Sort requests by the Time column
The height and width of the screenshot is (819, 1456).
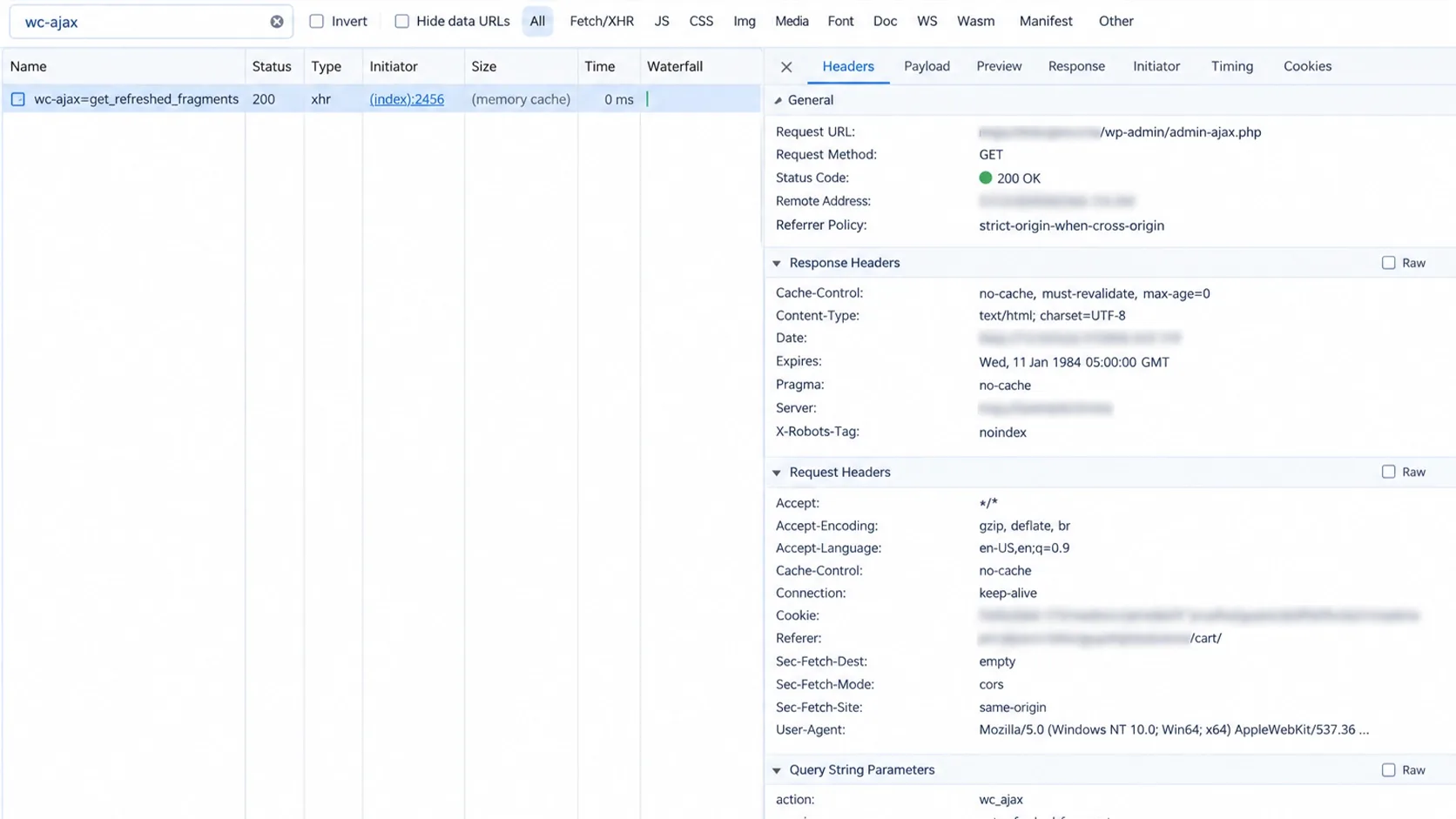[x=609, y=66]
